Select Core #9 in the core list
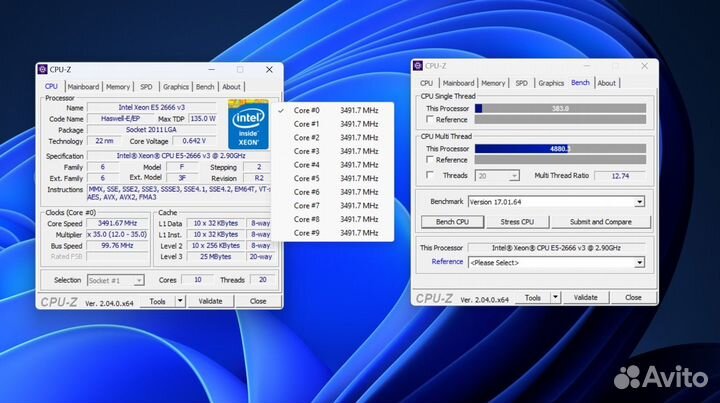 (x=332, y=233)
